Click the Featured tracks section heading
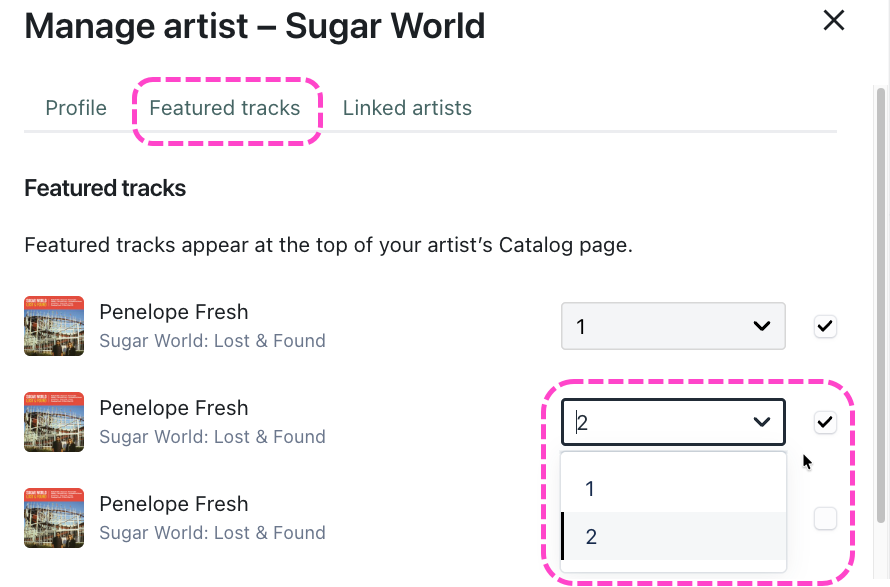 tap(105, 188)
